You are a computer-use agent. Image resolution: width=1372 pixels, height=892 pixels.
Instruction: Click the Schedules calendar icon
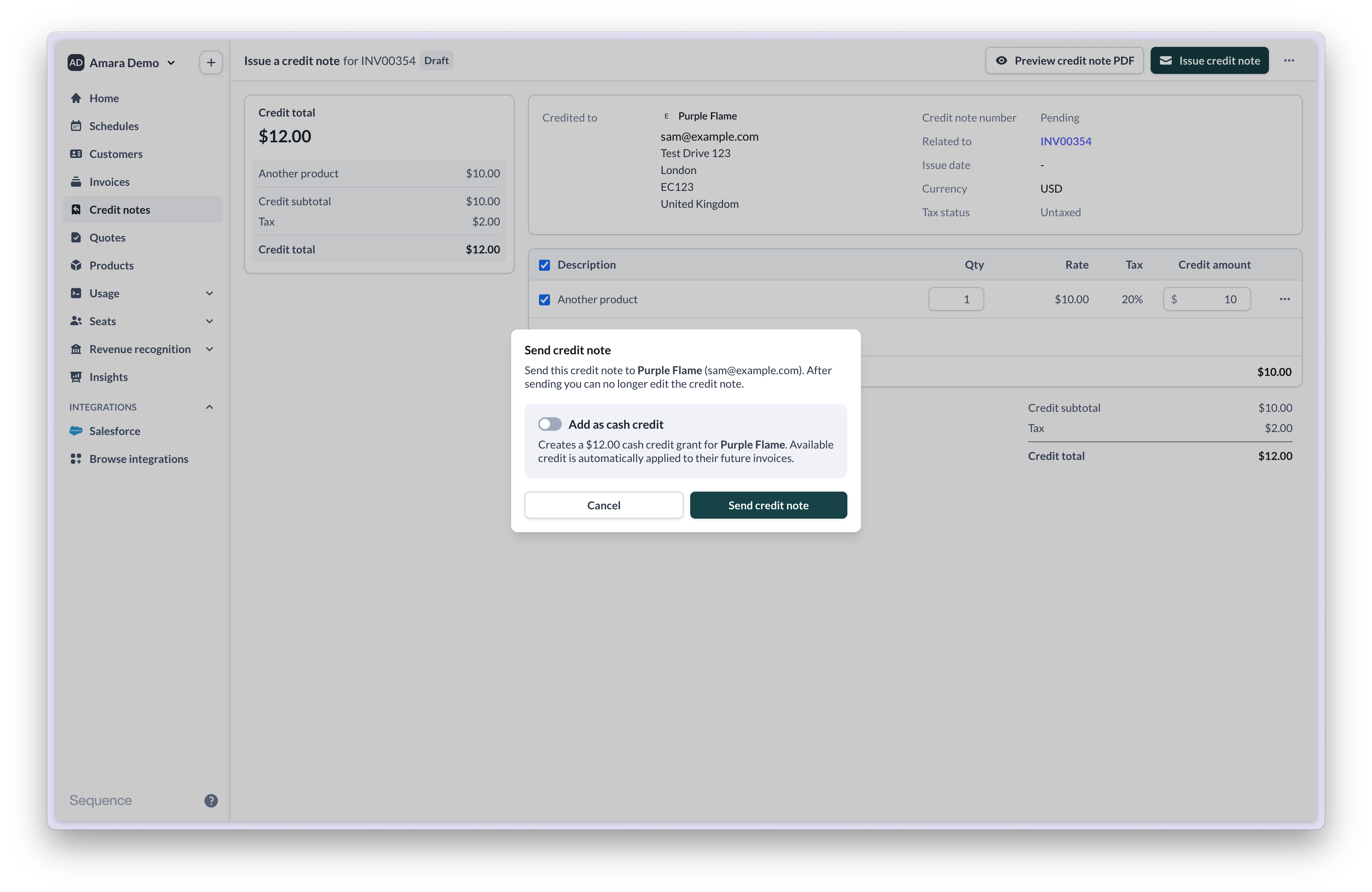pos(76,125)
